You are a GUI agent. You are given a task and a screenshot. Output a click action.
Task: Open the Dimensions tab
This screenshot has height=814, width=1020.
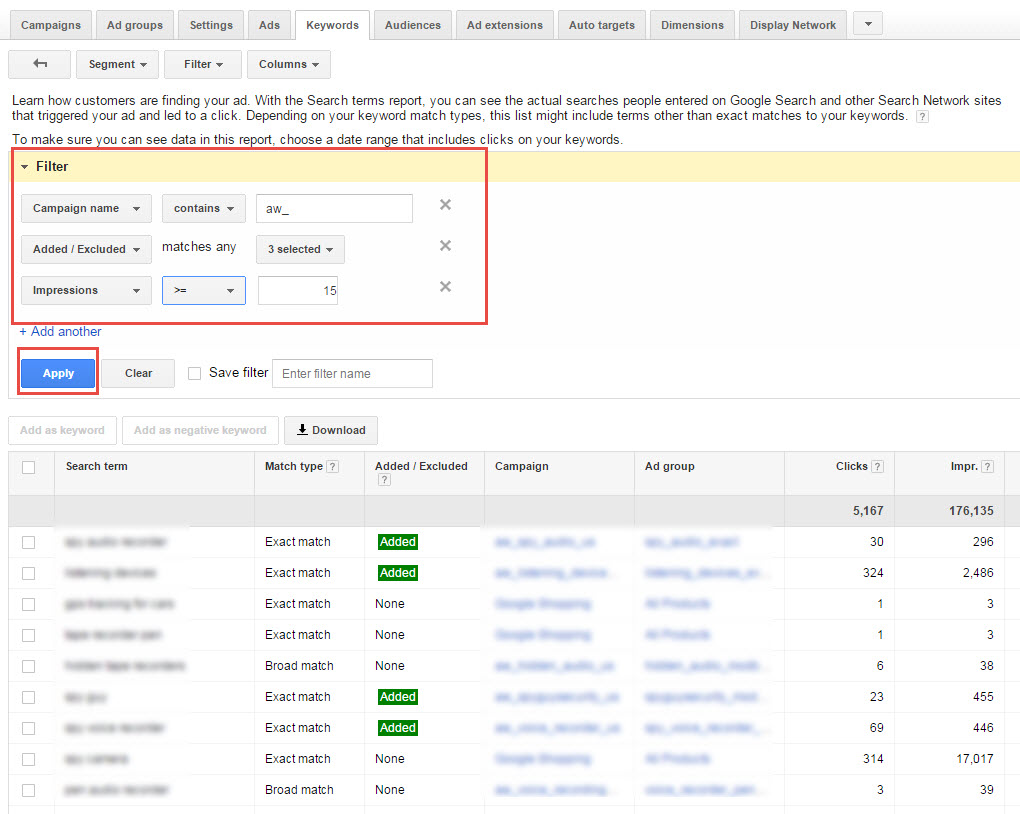tap(692, 25)
